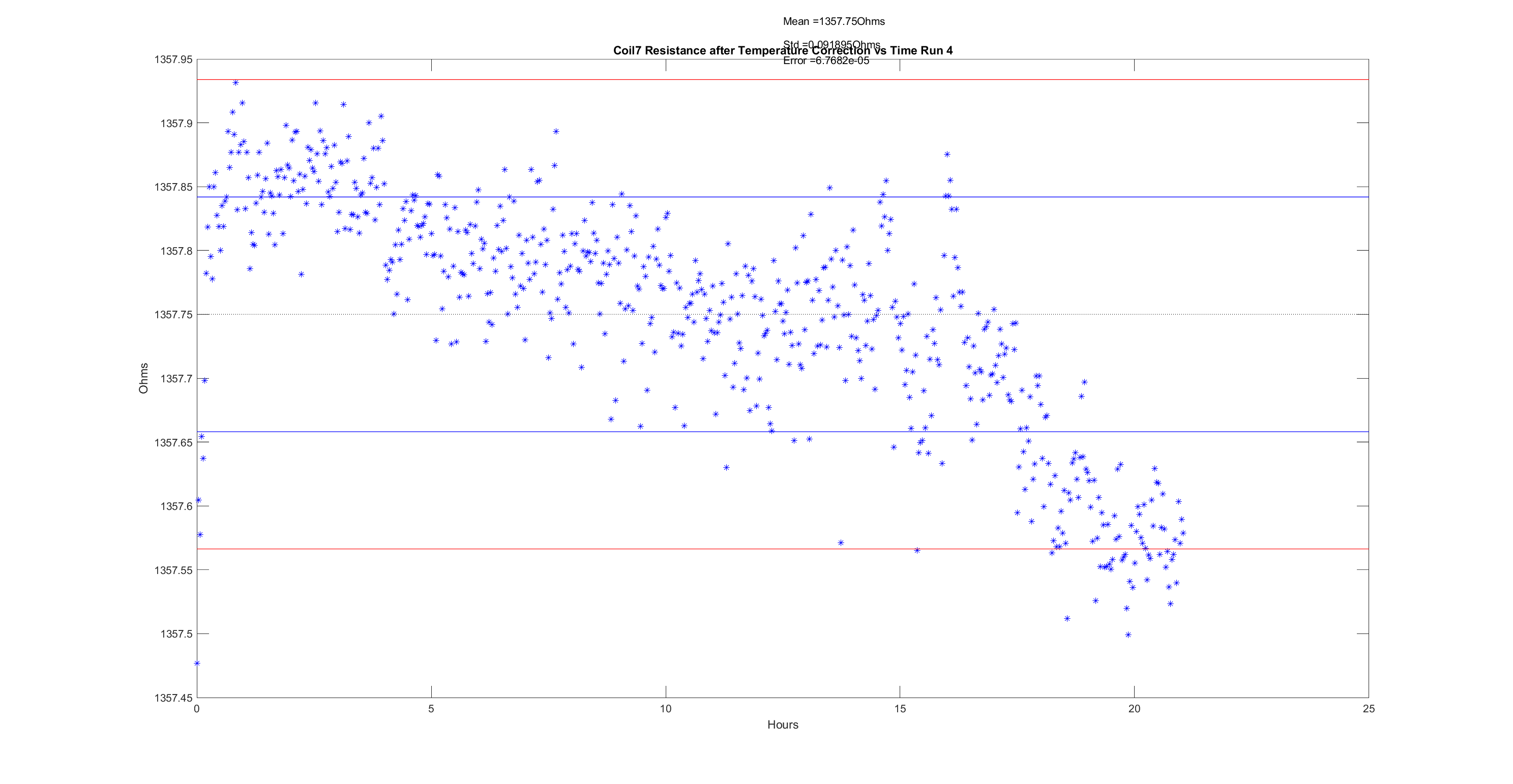
Task: Click the lowest data point at hour zero
Action: (x=197, y=664)
